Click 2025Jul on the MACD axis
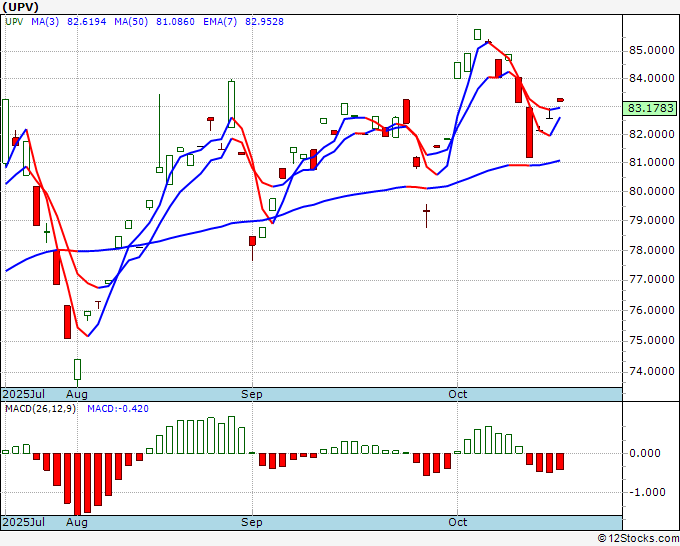Image resolution: width=680 pixels, height=546 pixels. pos(23,522)
